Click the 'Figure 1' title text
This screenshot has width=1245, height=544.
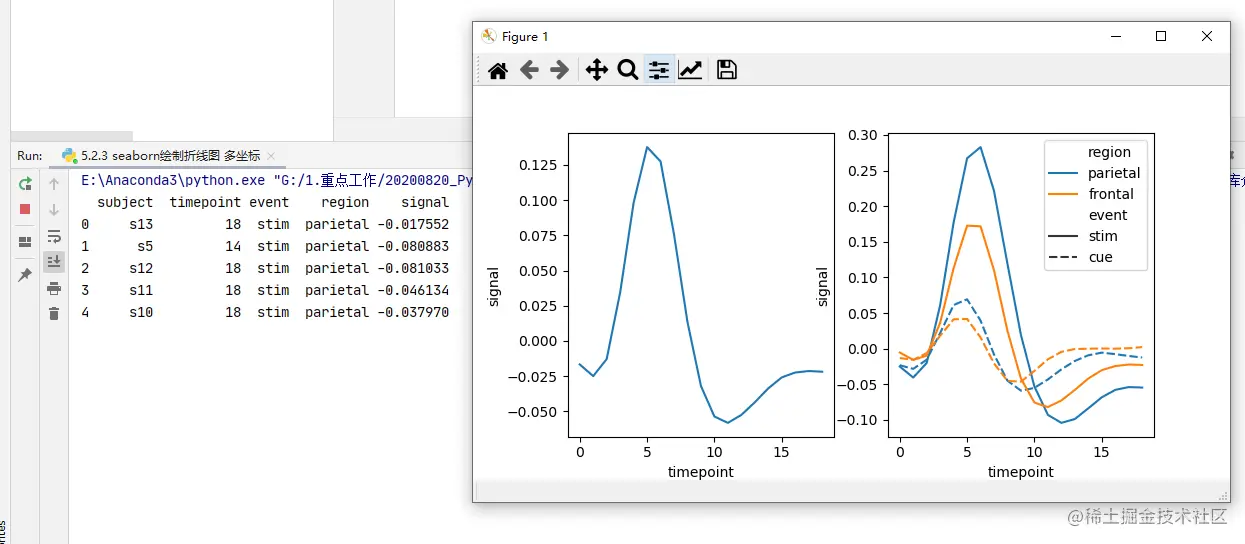(525, 36)
